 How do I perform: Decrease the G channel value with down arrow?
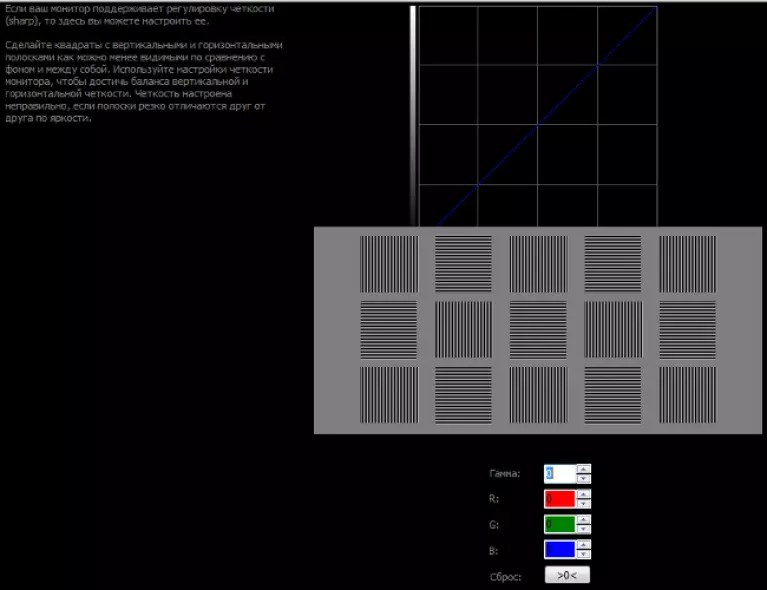pyautogui.click(x=583, y=529)
